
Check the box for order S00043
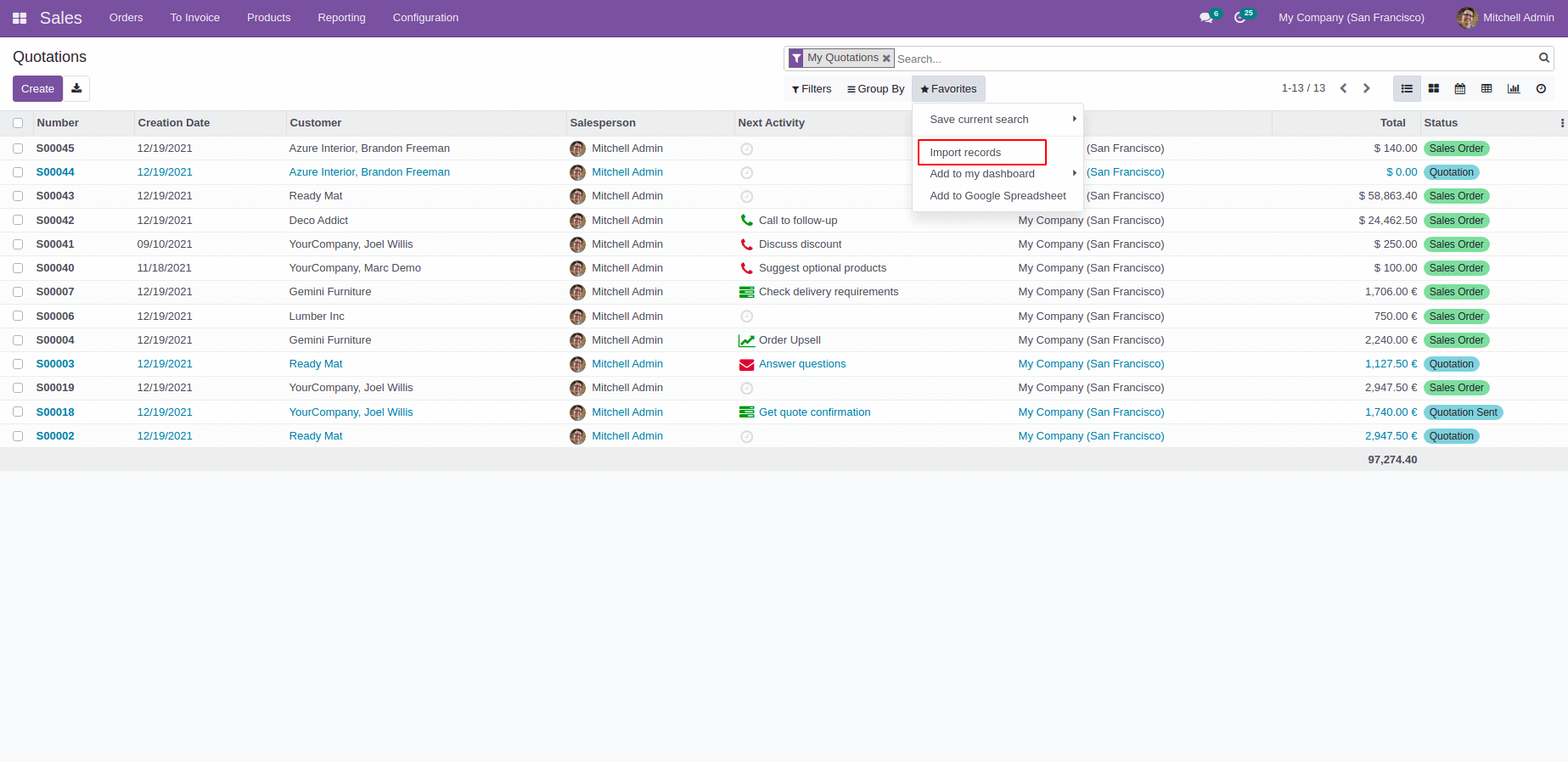[x=18, y=196]
